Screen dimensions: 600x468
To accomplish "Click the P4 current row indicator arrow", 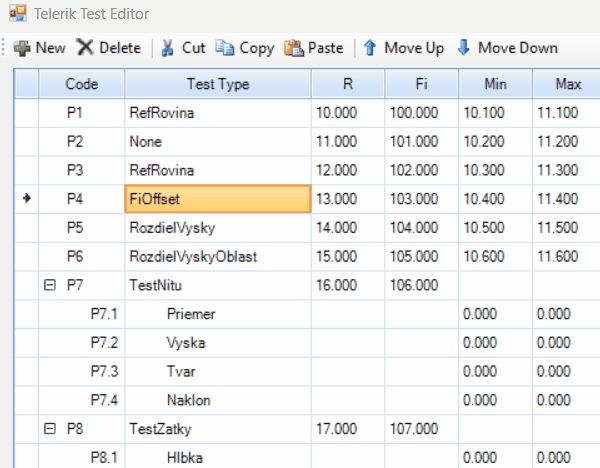I will coord(27,198).
